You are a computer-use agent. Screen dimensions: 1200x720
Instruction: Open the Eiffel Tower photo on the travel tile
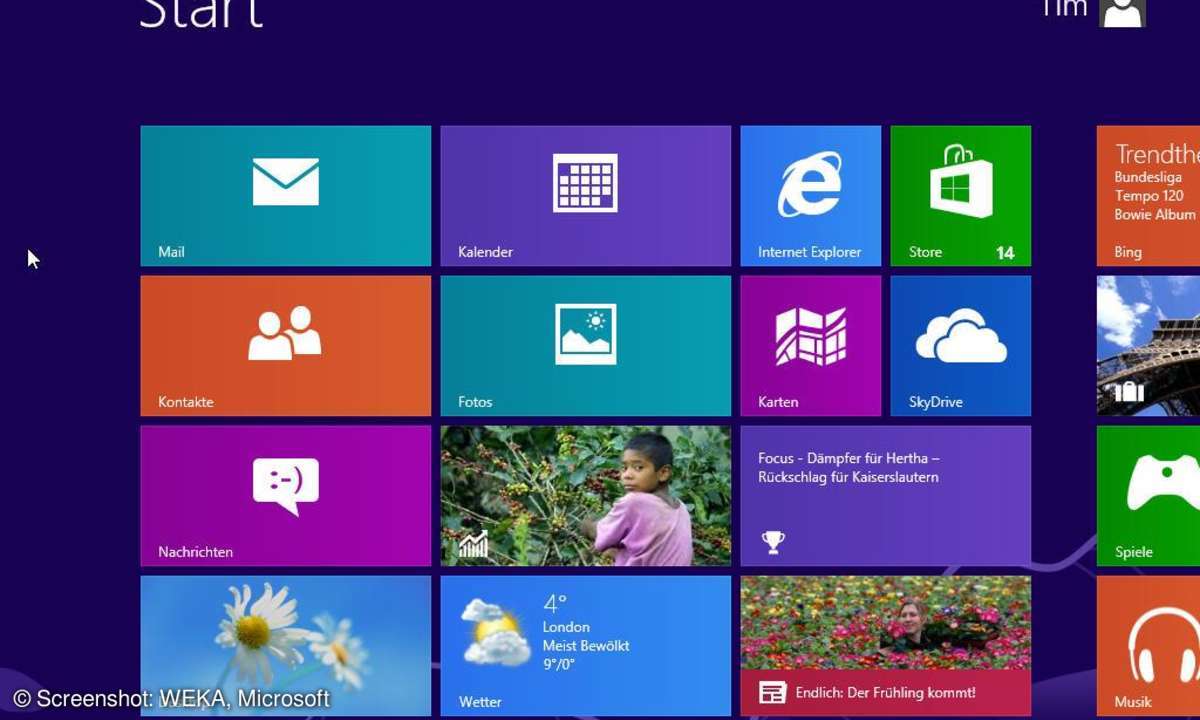click(1148, 346)
